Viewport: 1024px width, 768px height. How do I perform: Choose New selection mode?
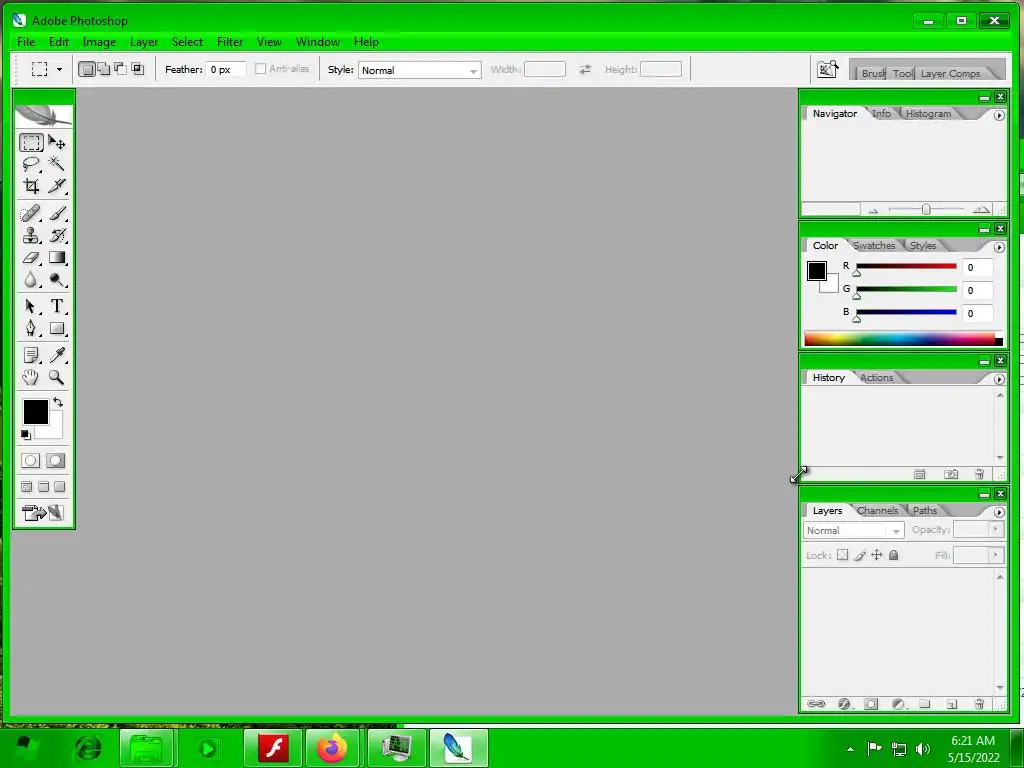[x=86, y=69]
